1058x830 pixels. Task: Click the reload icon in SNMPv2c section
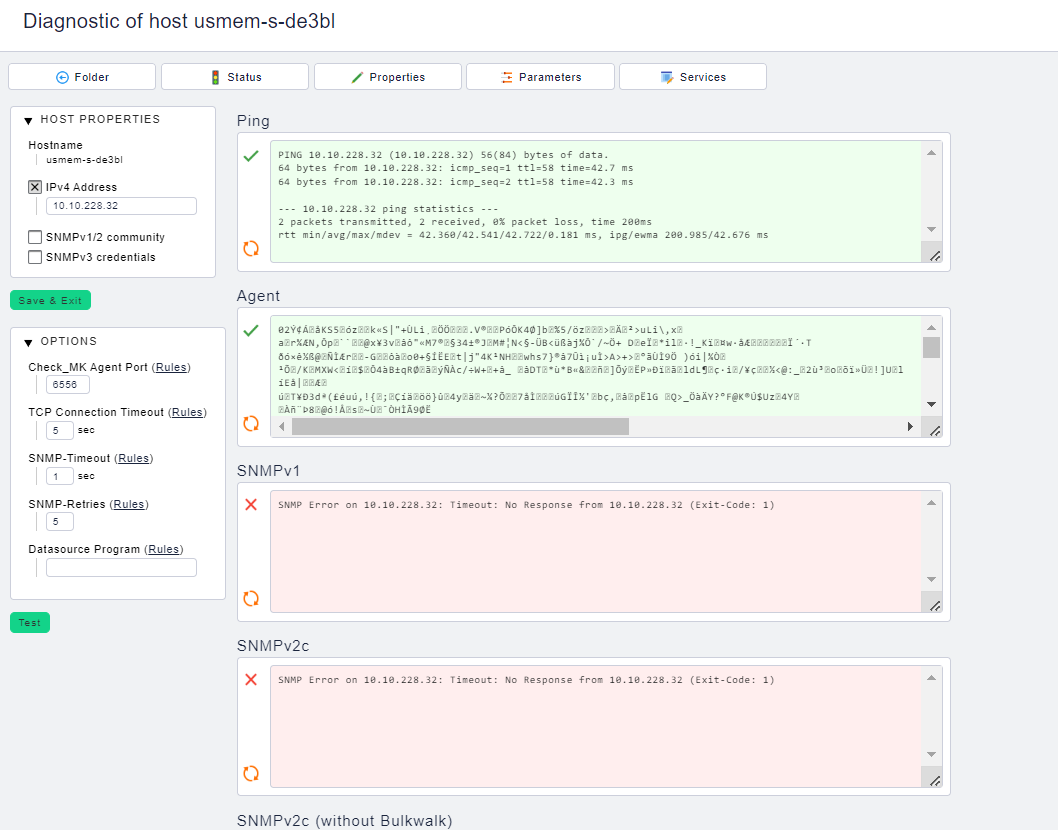251,773
